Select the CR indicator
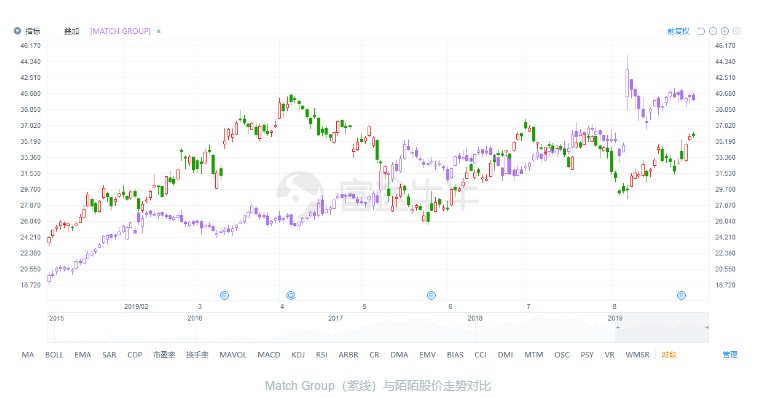This screenshot has width=757, height=397. click(x=374, y=354)
